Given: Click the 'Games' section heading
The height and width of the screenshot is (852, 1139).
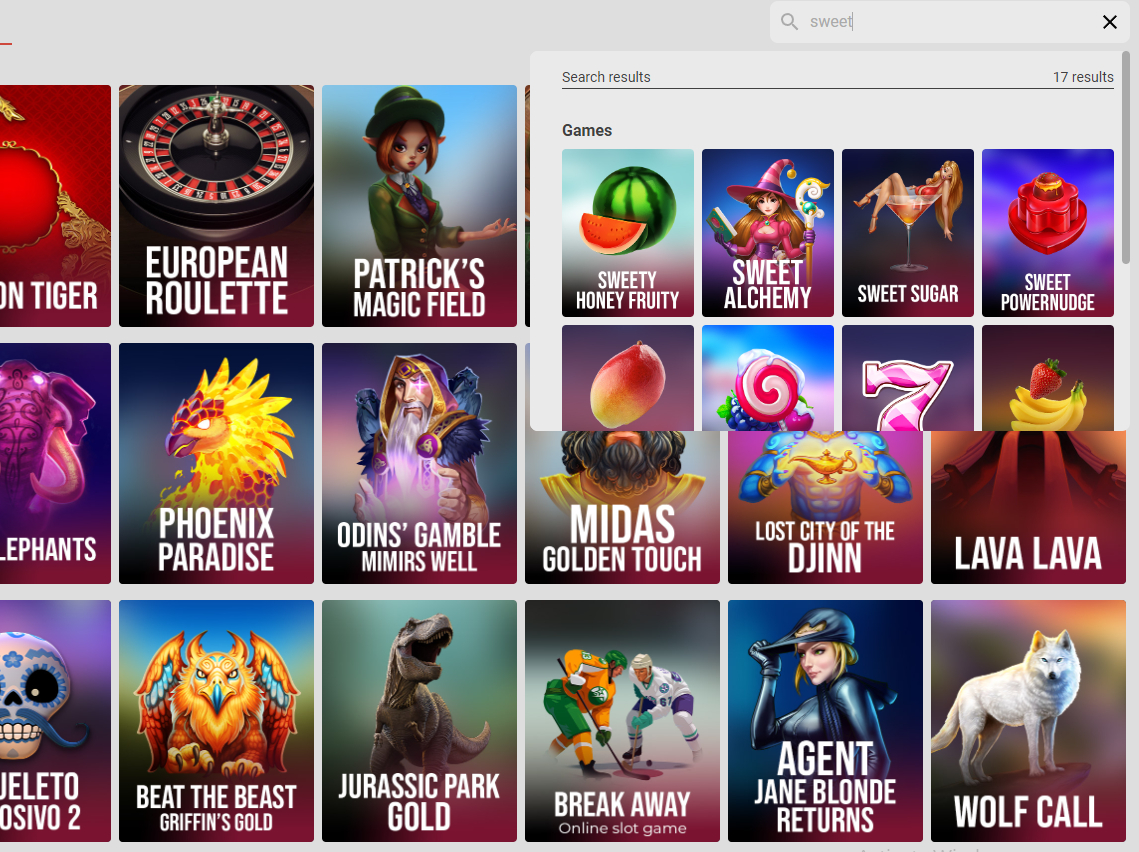Looking at the screenshot, I should coord(587,130).
